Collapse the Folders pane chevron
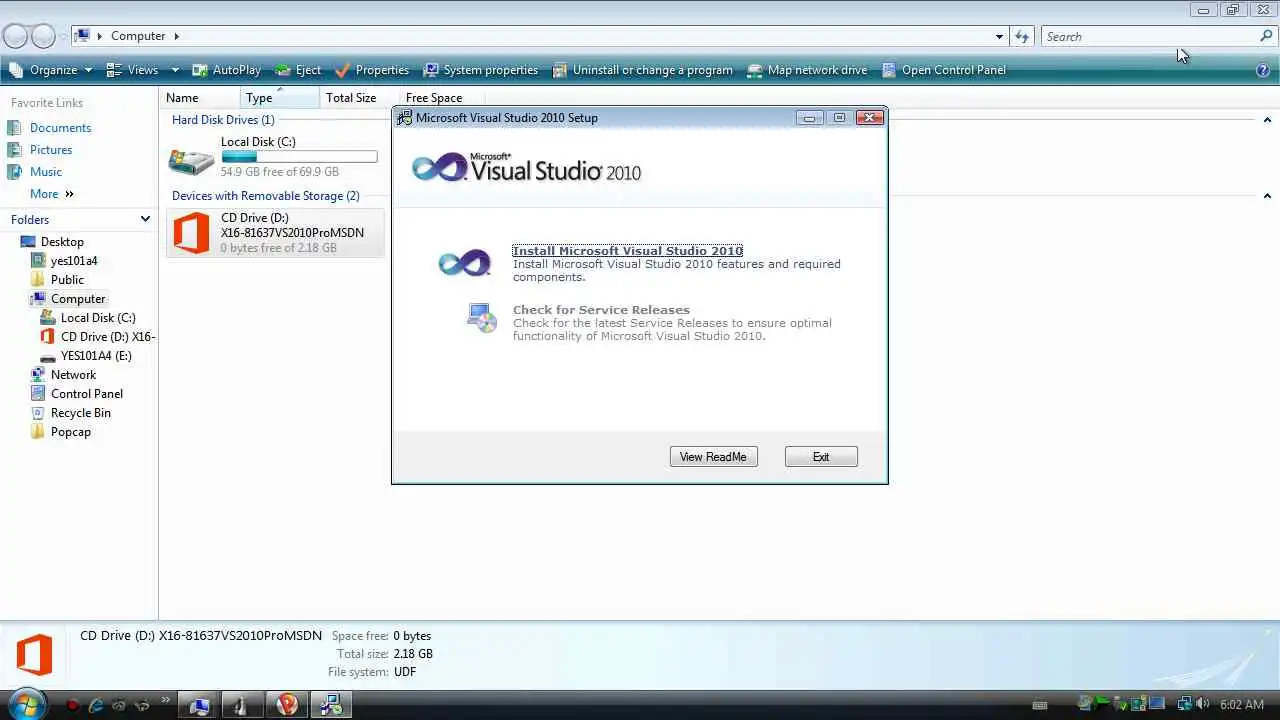 tap(145, 219)
